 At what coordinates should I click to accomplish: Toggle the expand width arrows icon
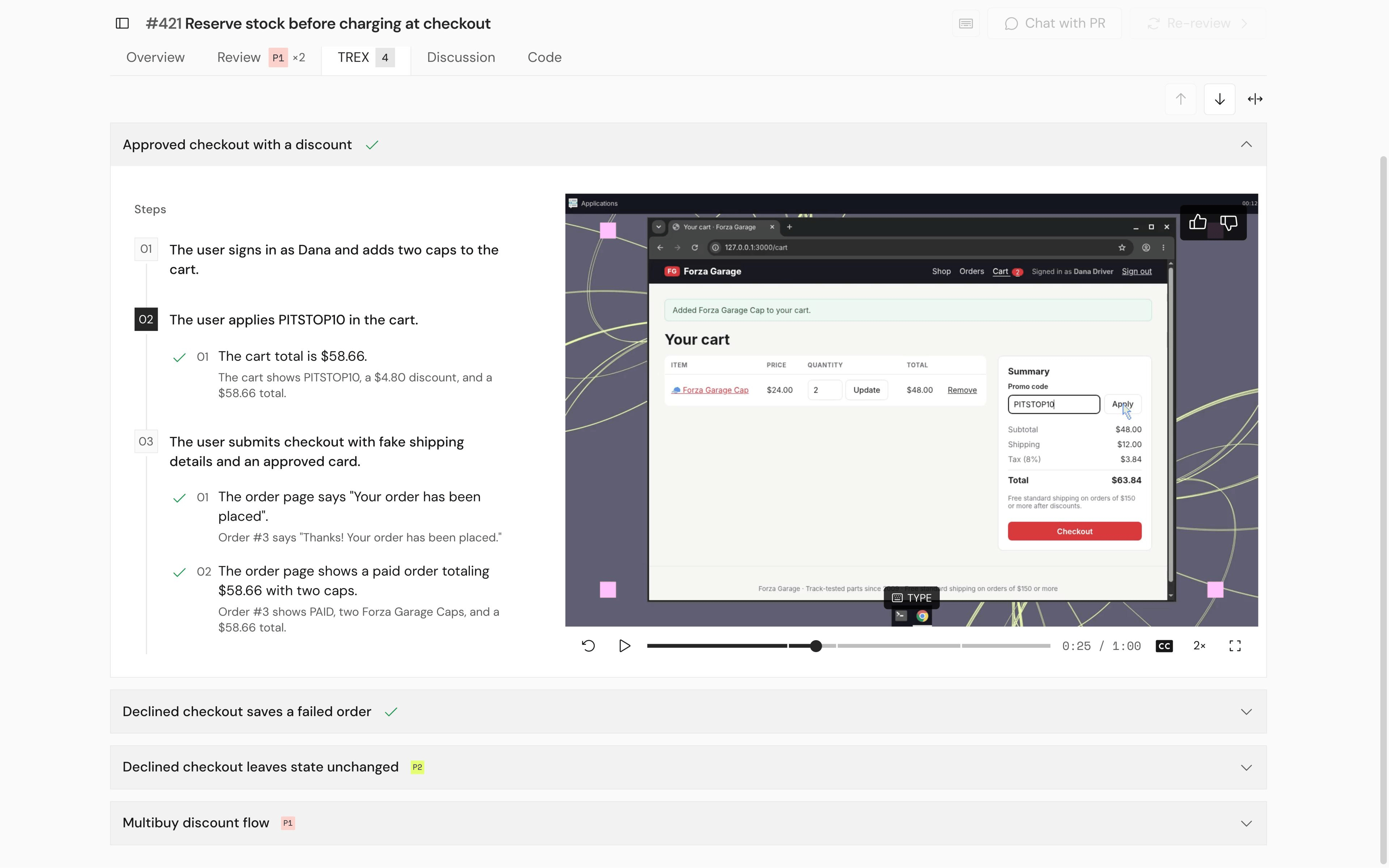[1255, 99]
